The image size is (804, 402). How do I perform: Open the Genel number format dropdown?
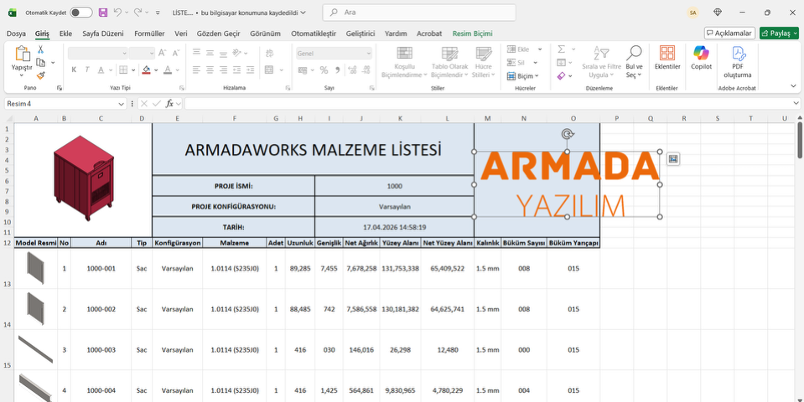point(334,53)
